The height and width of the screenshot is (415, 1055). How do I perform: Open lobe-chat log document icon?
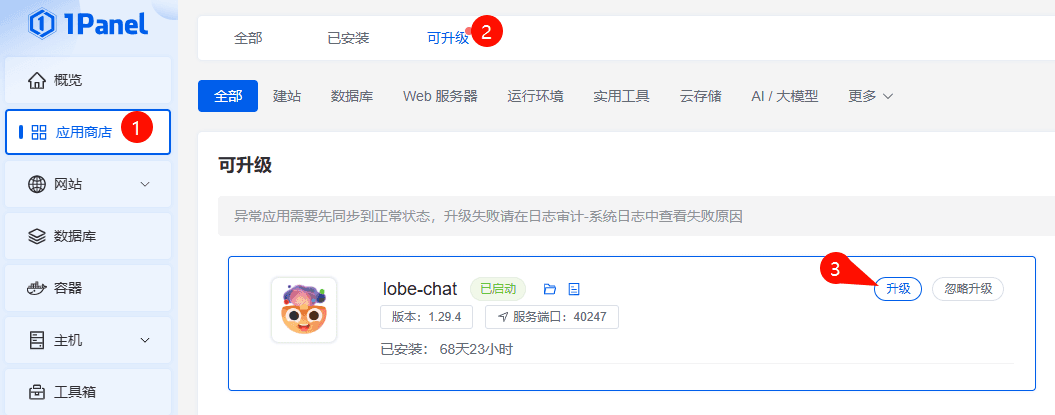point(574,289)
